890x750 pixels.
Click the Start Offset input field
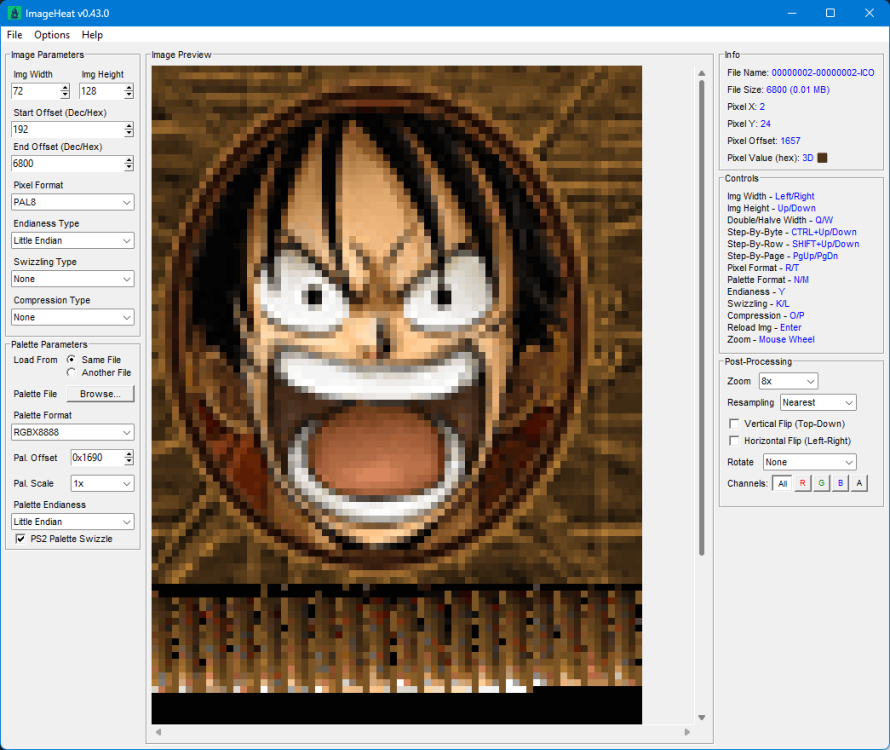[68, 129]
